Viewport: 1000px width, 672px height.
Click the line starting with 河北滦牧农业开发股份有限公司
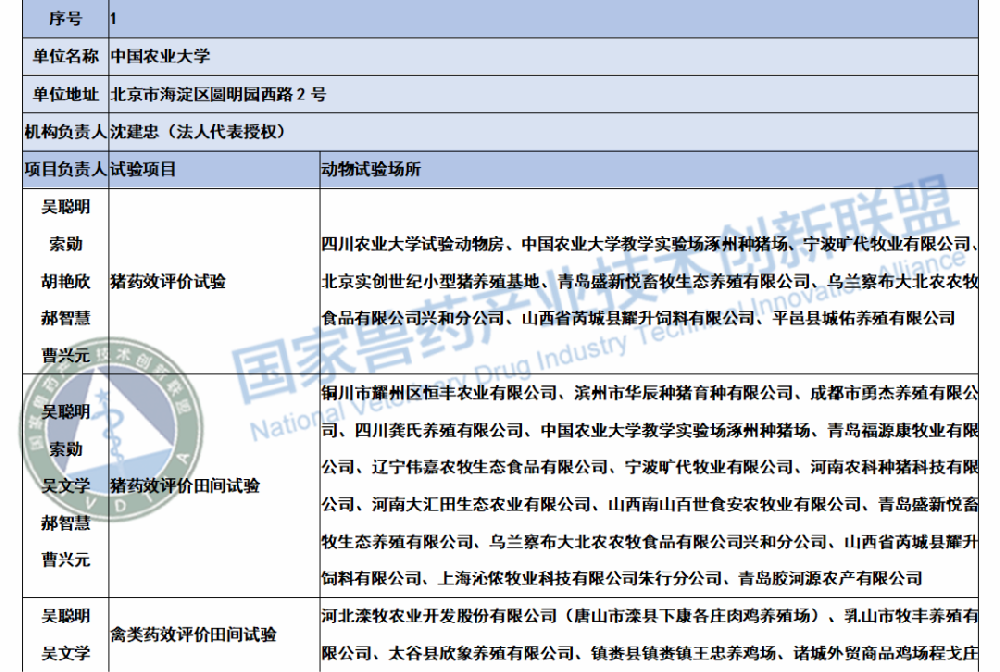tap(649, 616)
